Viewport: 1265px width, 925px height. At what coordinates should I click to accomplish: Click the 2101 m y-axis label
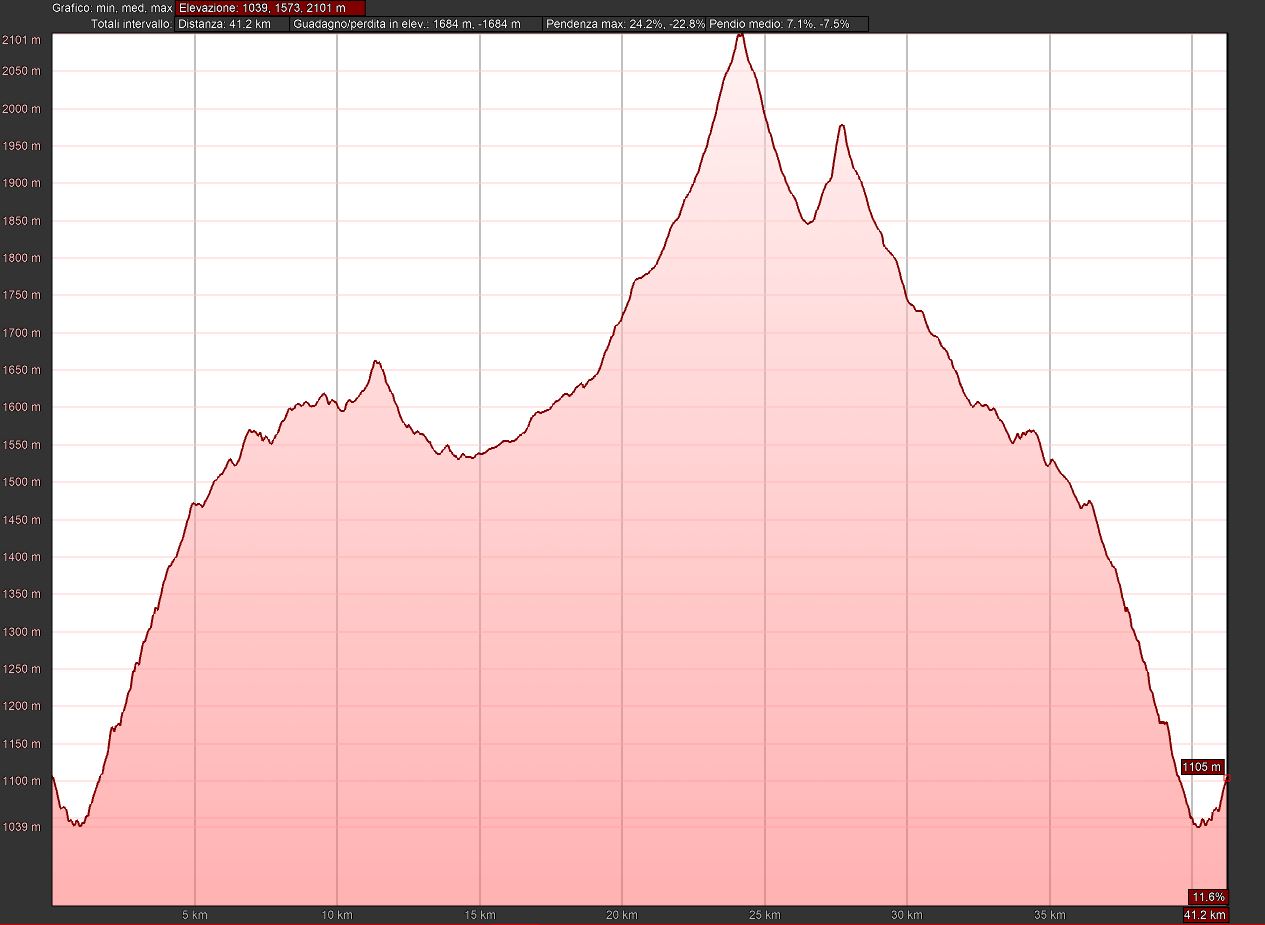pyautogui.click(x=21, y=40)
